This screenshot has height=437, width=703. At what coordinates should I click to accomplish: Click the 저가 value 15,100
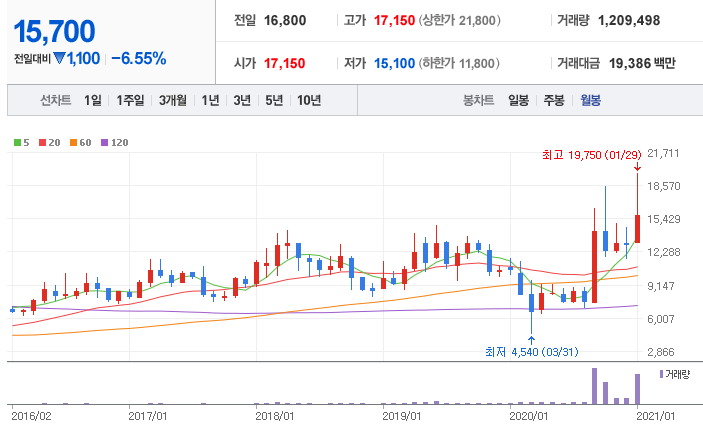[395, 63]
